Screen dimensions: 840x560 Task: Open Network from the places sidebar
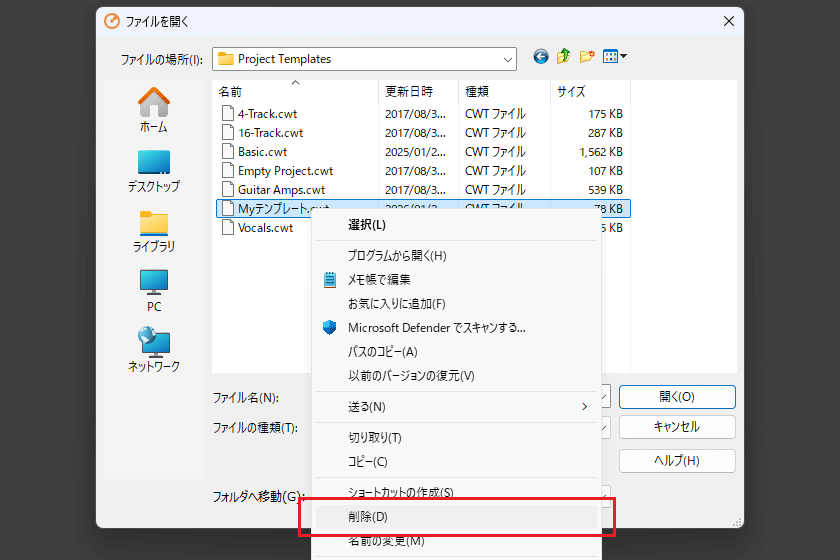(x=153, y=350)
